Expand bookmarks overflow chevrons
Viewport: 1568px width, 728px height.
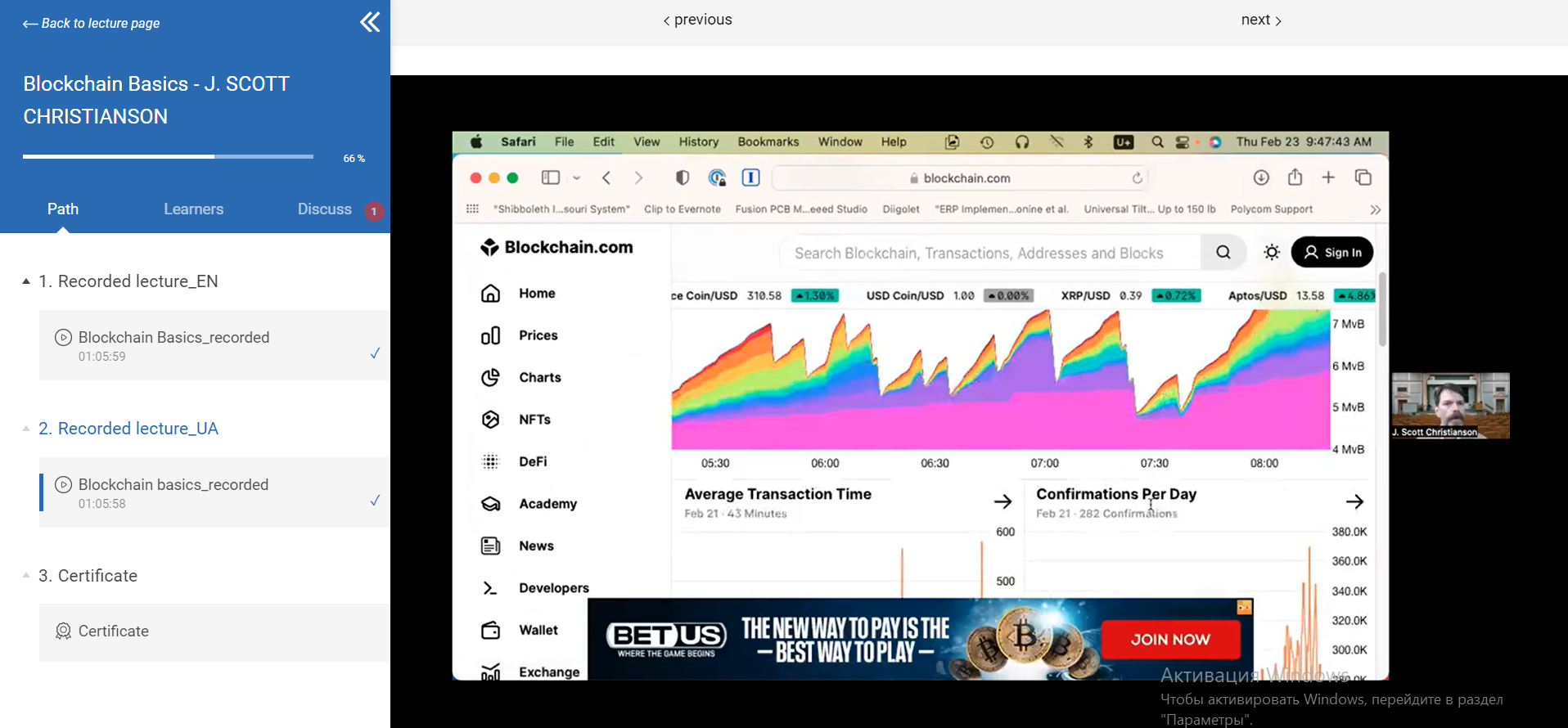pos(1376,210)
